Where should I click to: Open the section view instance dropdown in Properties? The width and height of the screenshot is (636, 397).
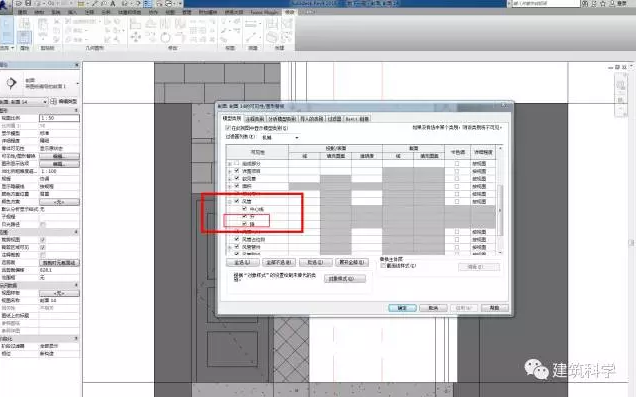point(24,102)
